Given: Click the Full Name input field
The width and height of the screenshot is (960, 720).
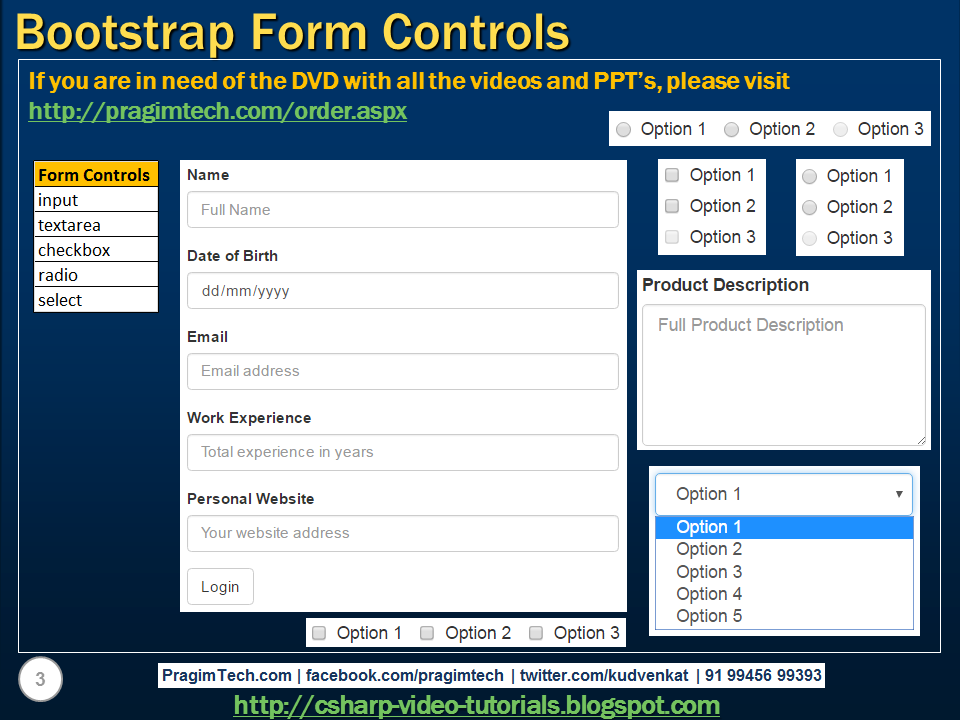Looking at the screenshot, I should pyautogui.click(x=402, y=209).
